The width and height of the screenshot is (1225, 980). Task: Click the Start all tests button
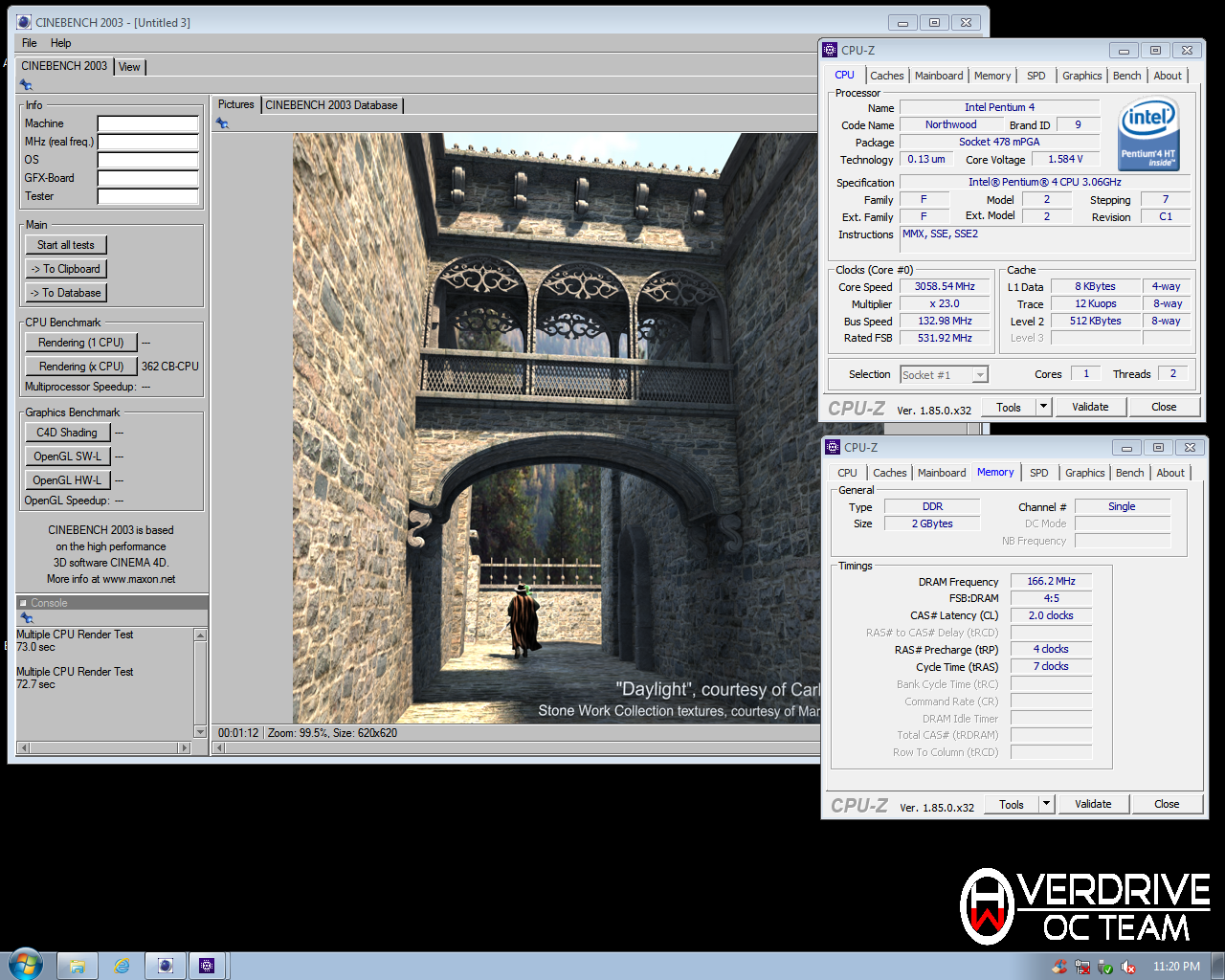click(66, 245)
